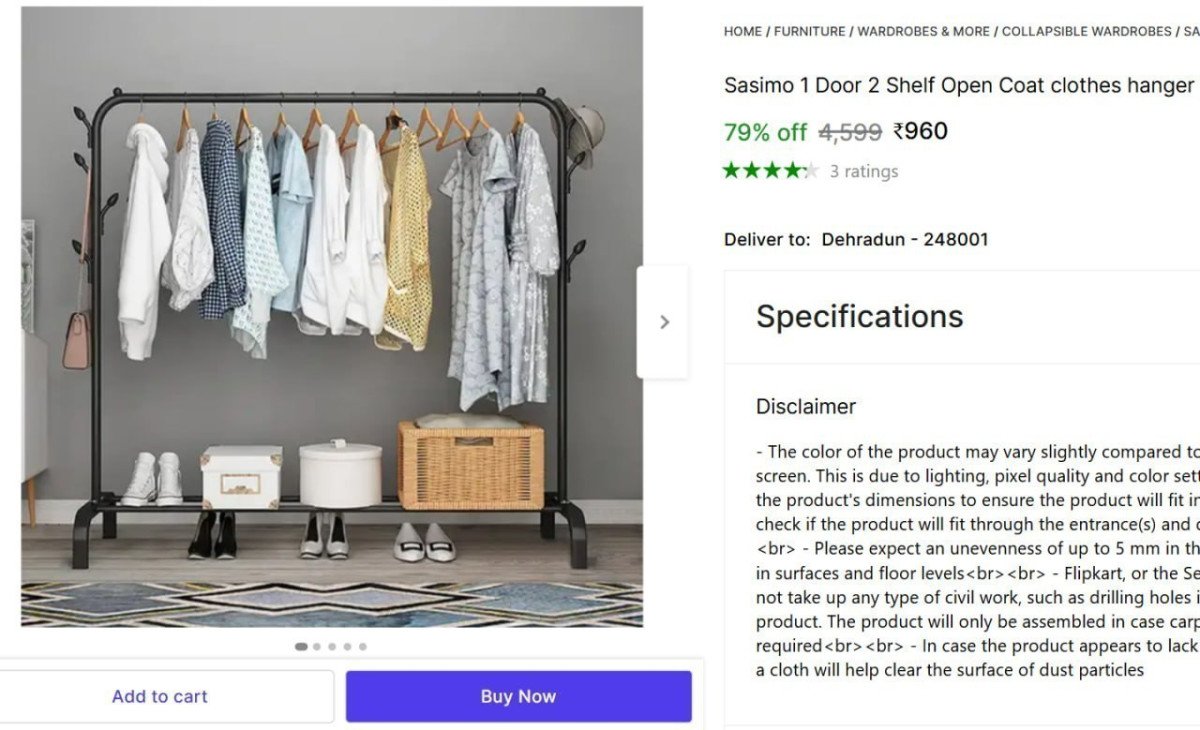Change the Dehradun delivery pincode
1200x730 pixels.
[x=903, y=239]
